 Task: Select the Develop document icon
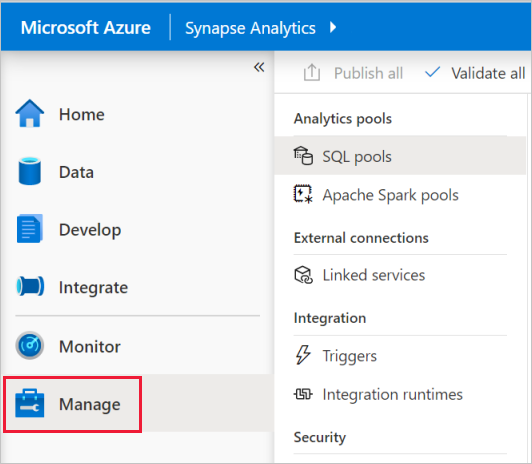pyautogui.click(x=30, y=229)
